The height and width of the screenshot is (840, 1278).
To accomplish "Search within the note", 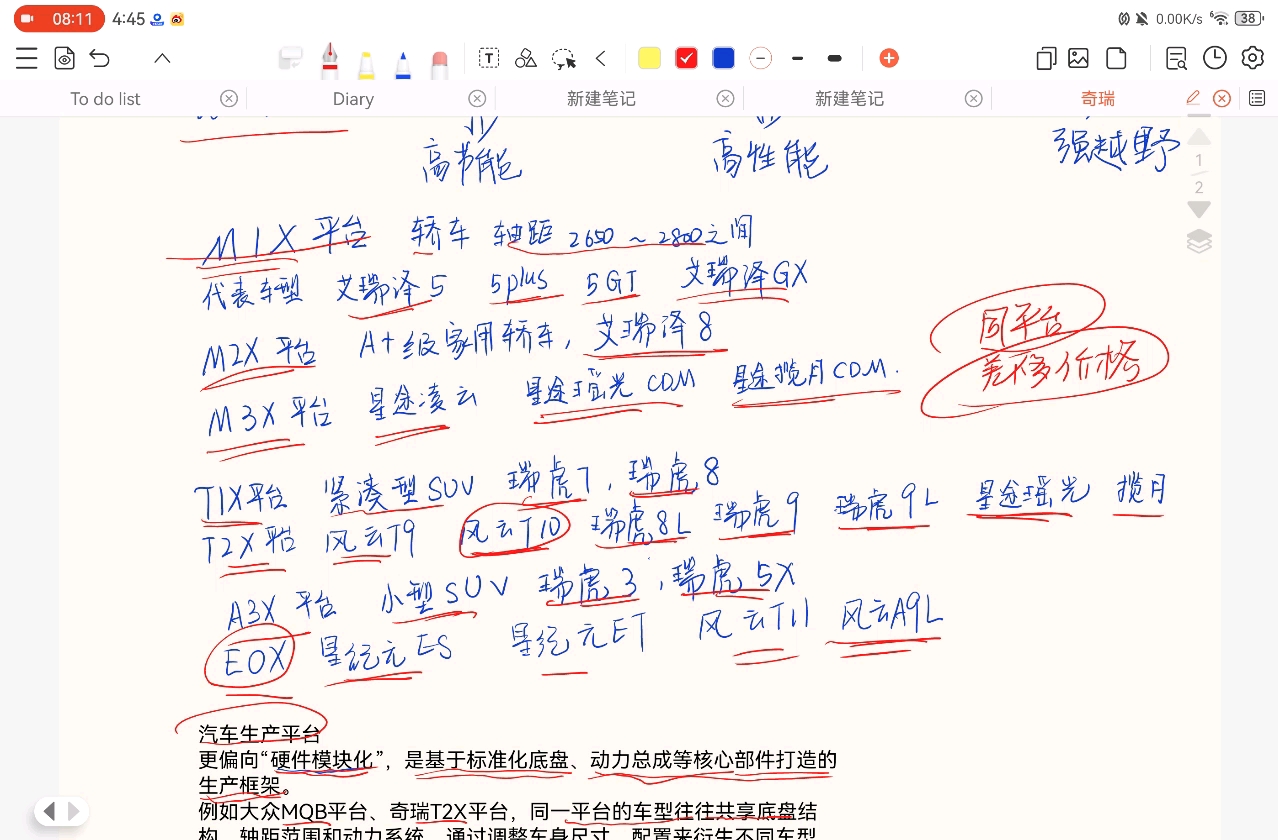I will pos(1177,58).
